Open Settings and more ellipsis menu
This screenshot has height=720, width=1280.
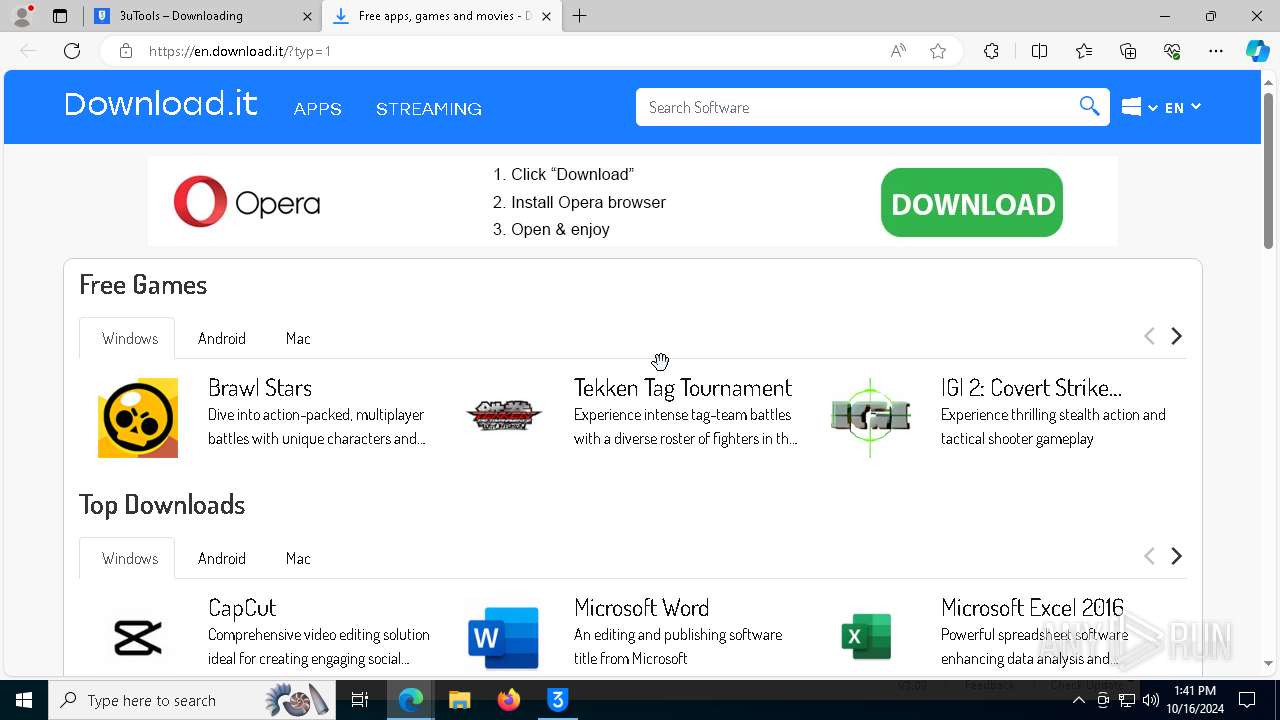pyautogui.click(x=1216, y=51)
